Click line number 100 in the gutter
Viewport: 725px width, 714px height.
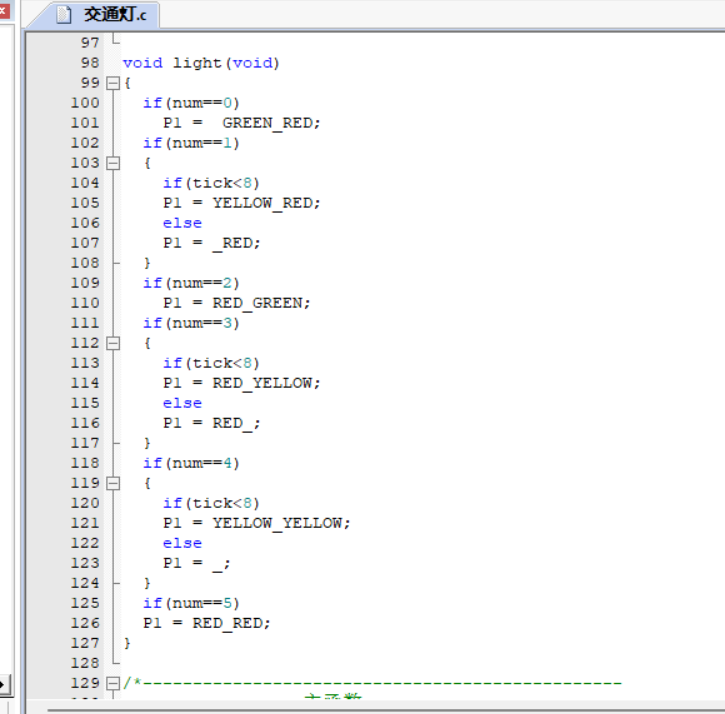[x=85, y=103]
